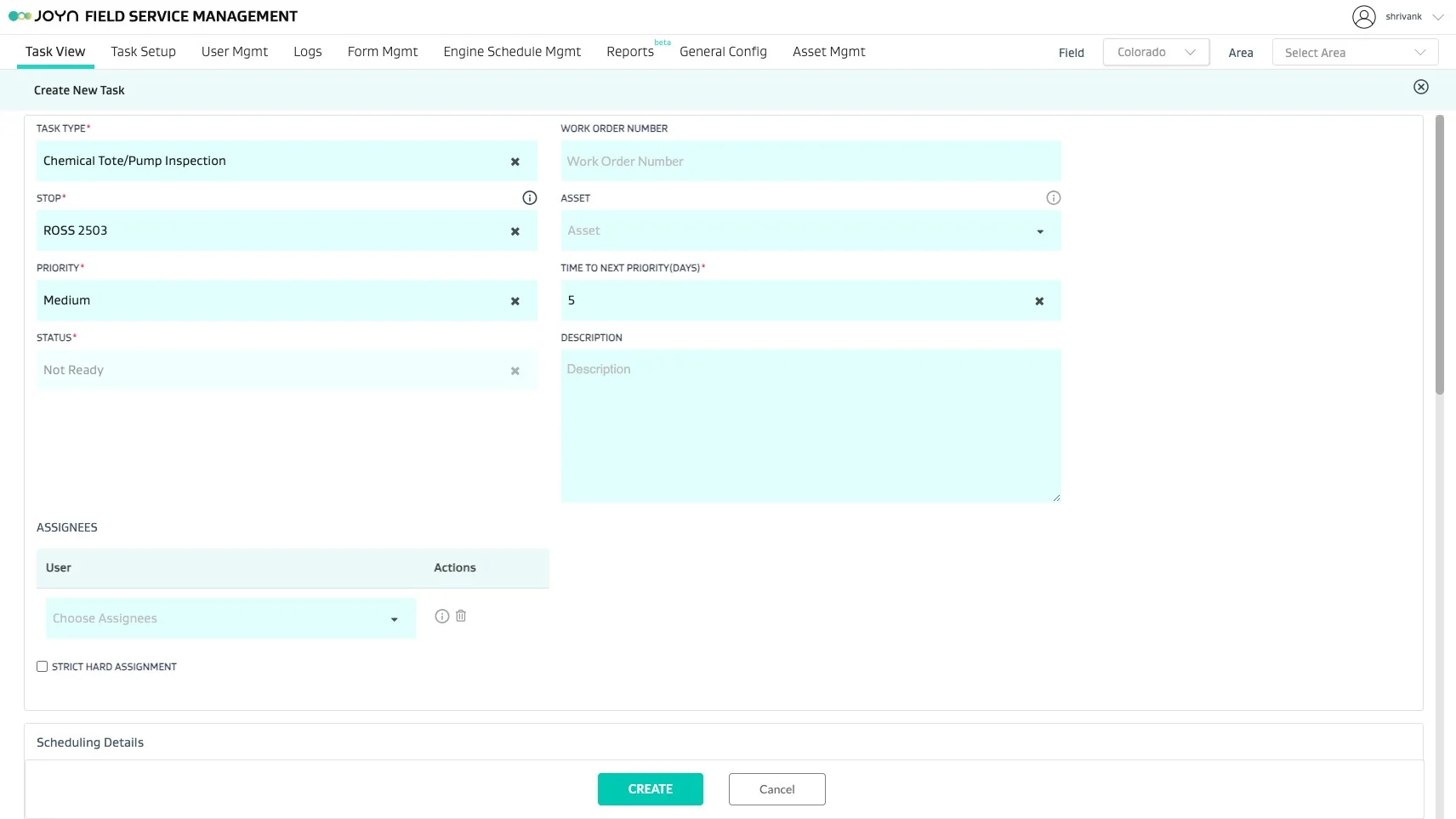This screenshot has height=819, width=1456.
Task: Open the Priority combo box
Action: coord(287,300)
